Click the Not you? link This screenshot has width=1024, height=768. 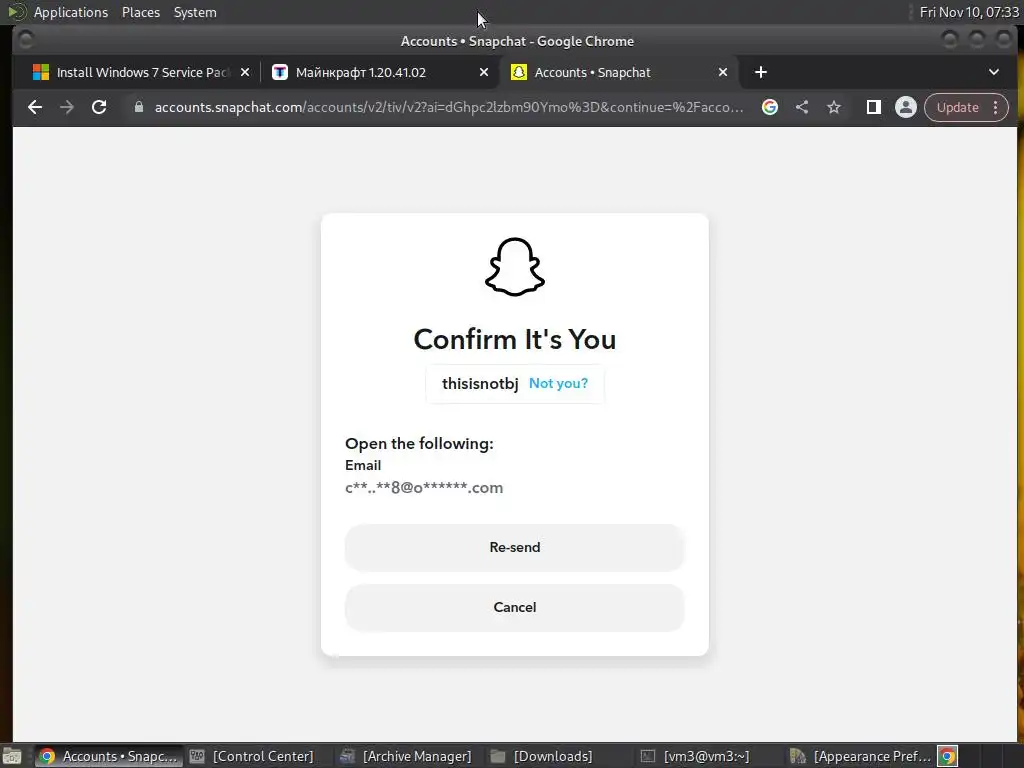click(558, 383)
